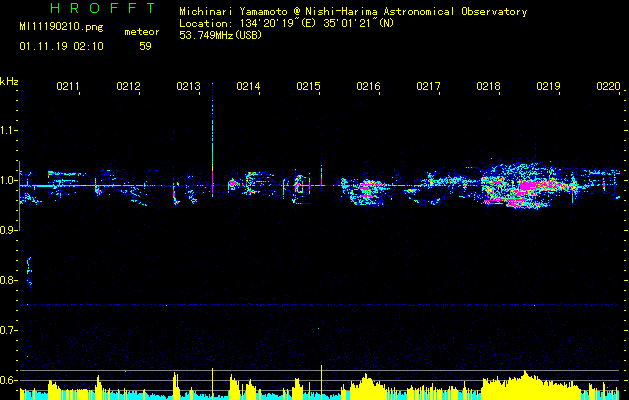The width and height of the screenshot is (629, 400).
Task: Select the file name MI11190210.png
Action: pyautogui.click(x=61, y=27)
